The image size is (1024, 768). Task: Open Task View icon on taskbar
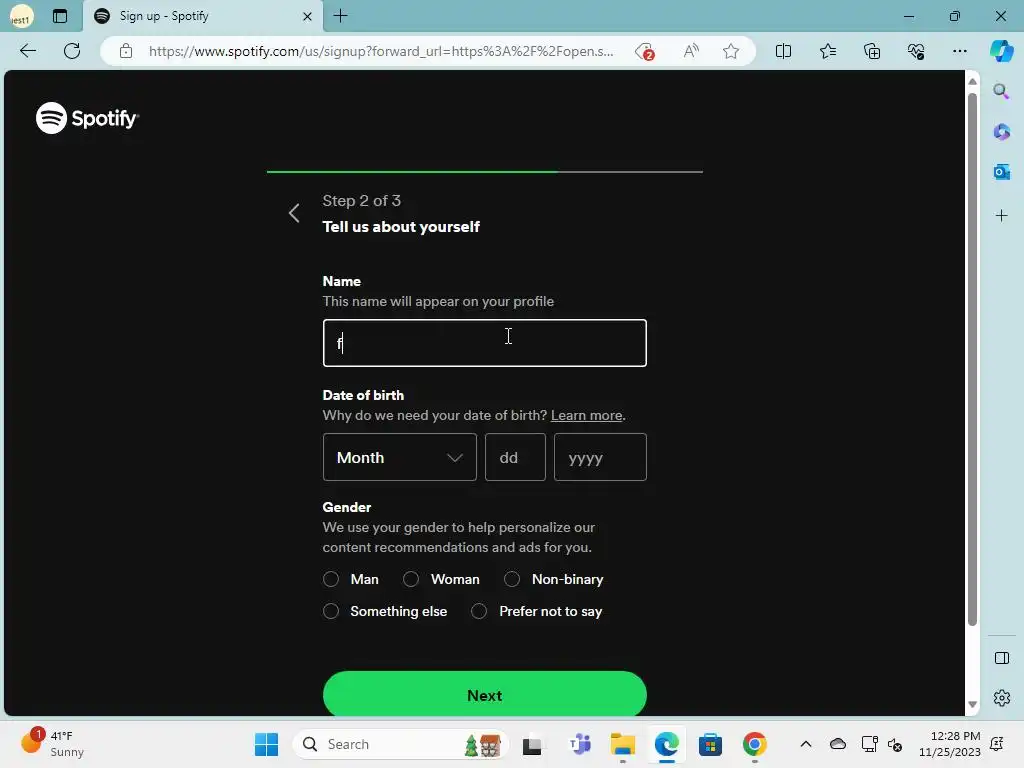(532, 744)
